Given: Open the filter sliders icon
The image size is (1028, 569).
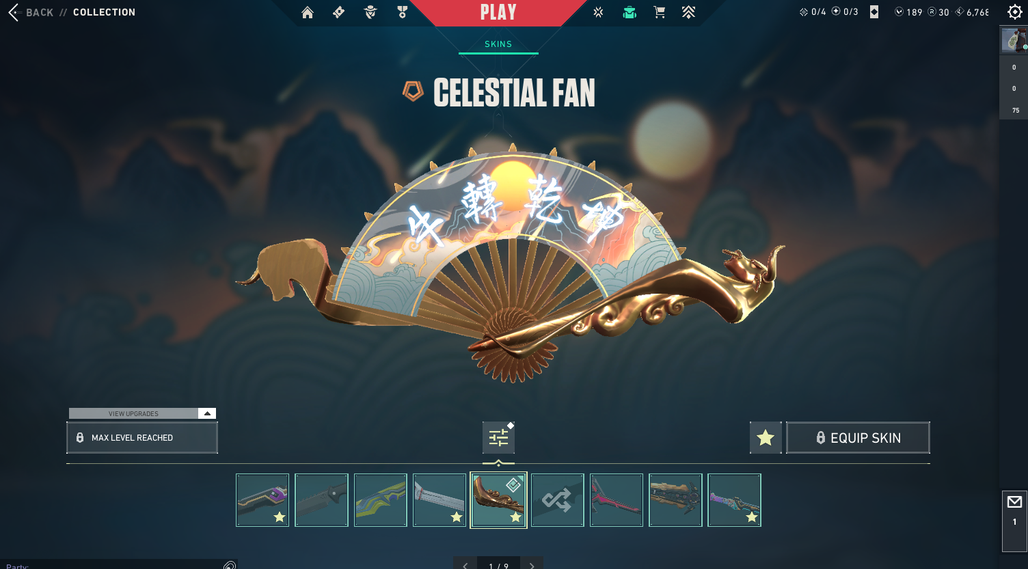Looking at the screenshot, I should [498, 438].
